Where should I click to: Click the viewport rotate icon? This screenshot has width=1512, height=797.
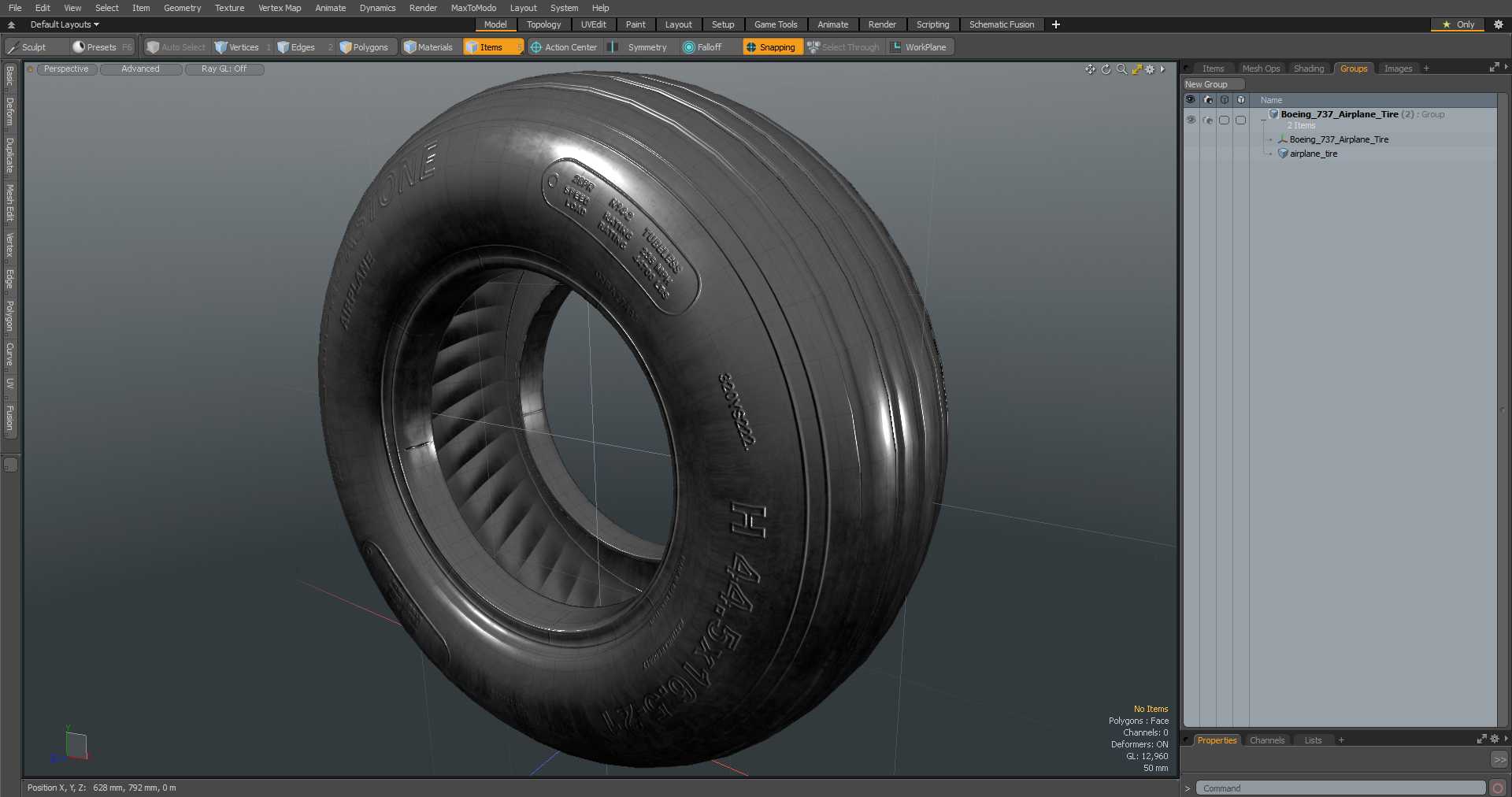[x=1106, y=69]
